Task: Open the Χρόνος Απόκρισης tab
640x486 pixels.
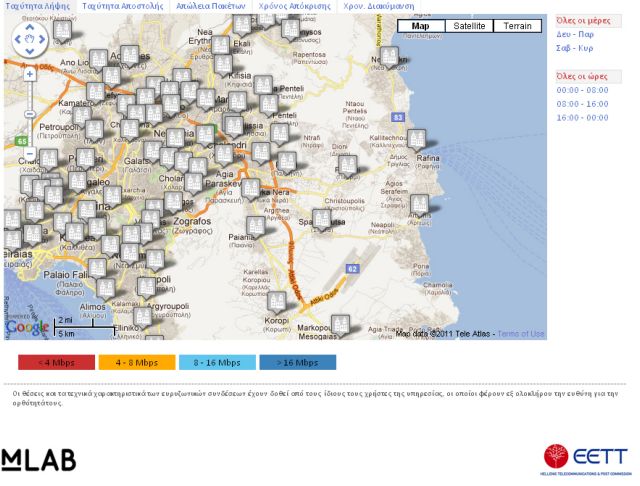Action: 295,6
